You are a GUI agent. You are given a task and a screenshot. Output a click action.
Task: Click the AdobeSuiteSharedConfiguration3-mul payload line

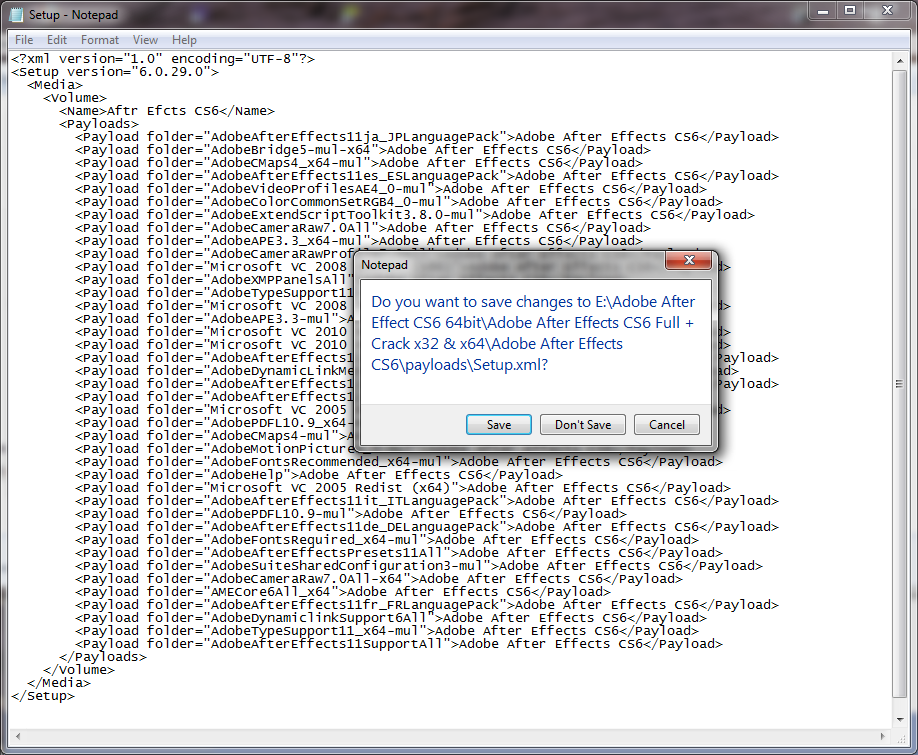point(419,565)
